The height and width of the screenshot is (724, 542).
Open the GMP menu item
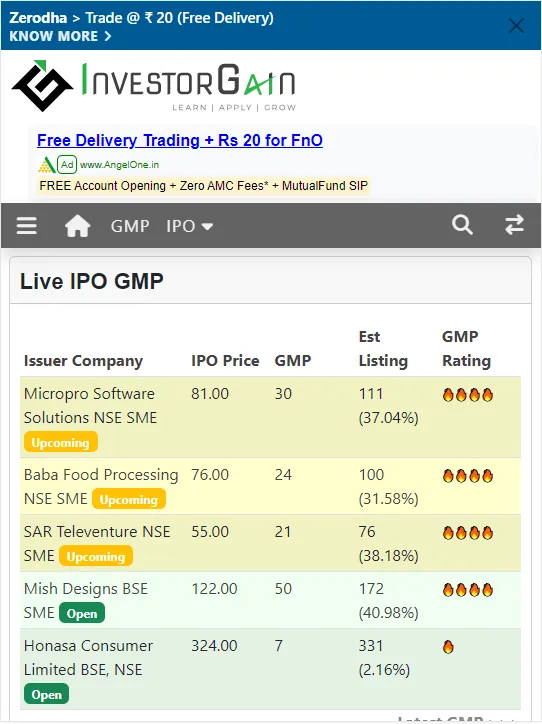tap(130, 226)
